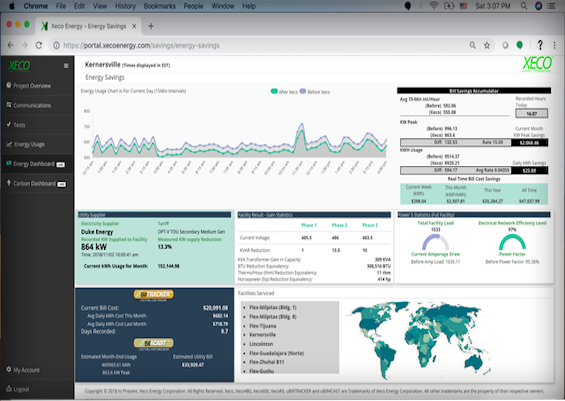Close the Xeco Energy tab
The height and width of the screenshot is (401, 565).
134,26
